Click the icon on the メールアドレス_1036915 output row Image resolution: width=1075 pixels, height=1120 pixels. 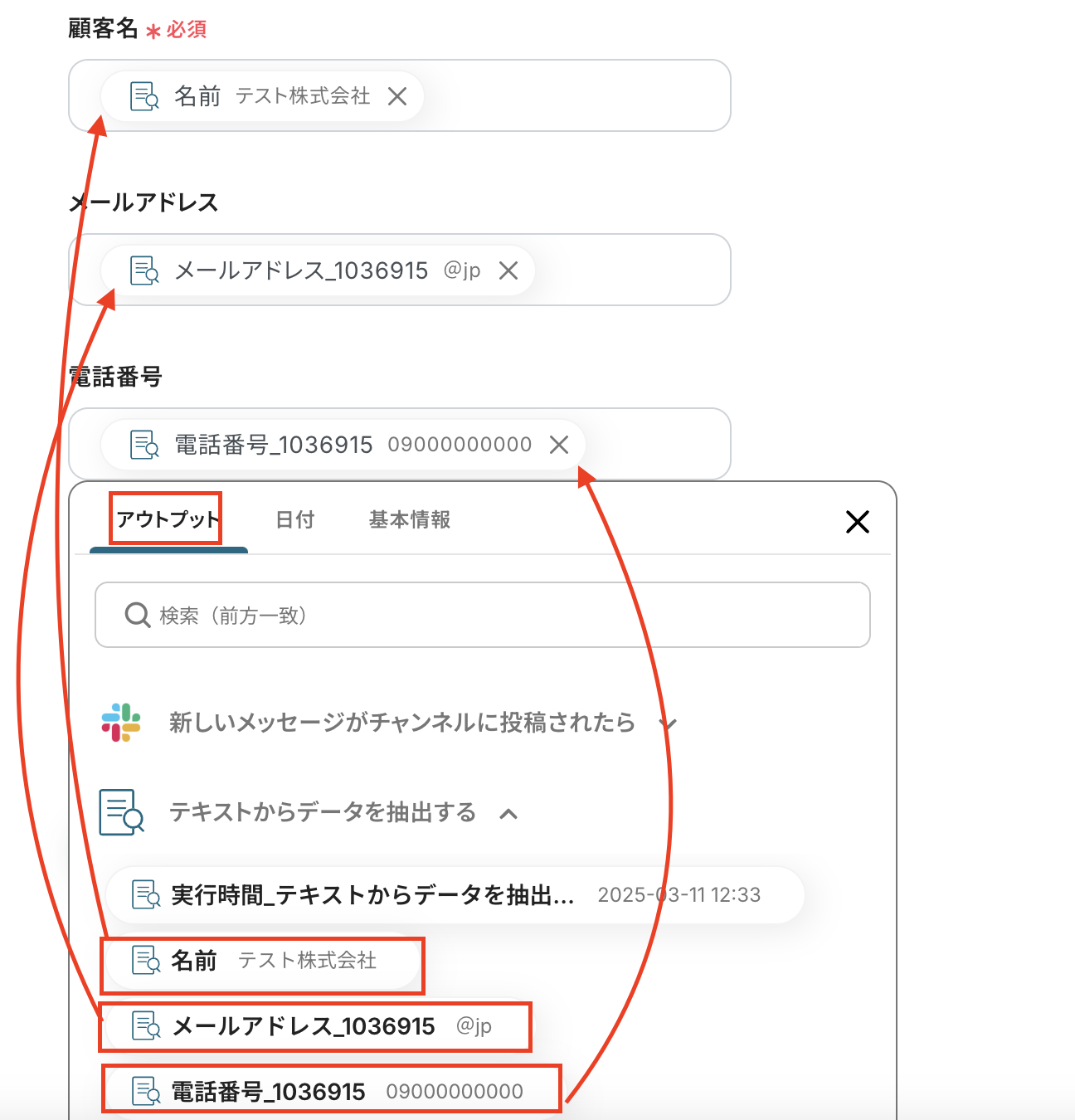click(x=146, y=1027)
